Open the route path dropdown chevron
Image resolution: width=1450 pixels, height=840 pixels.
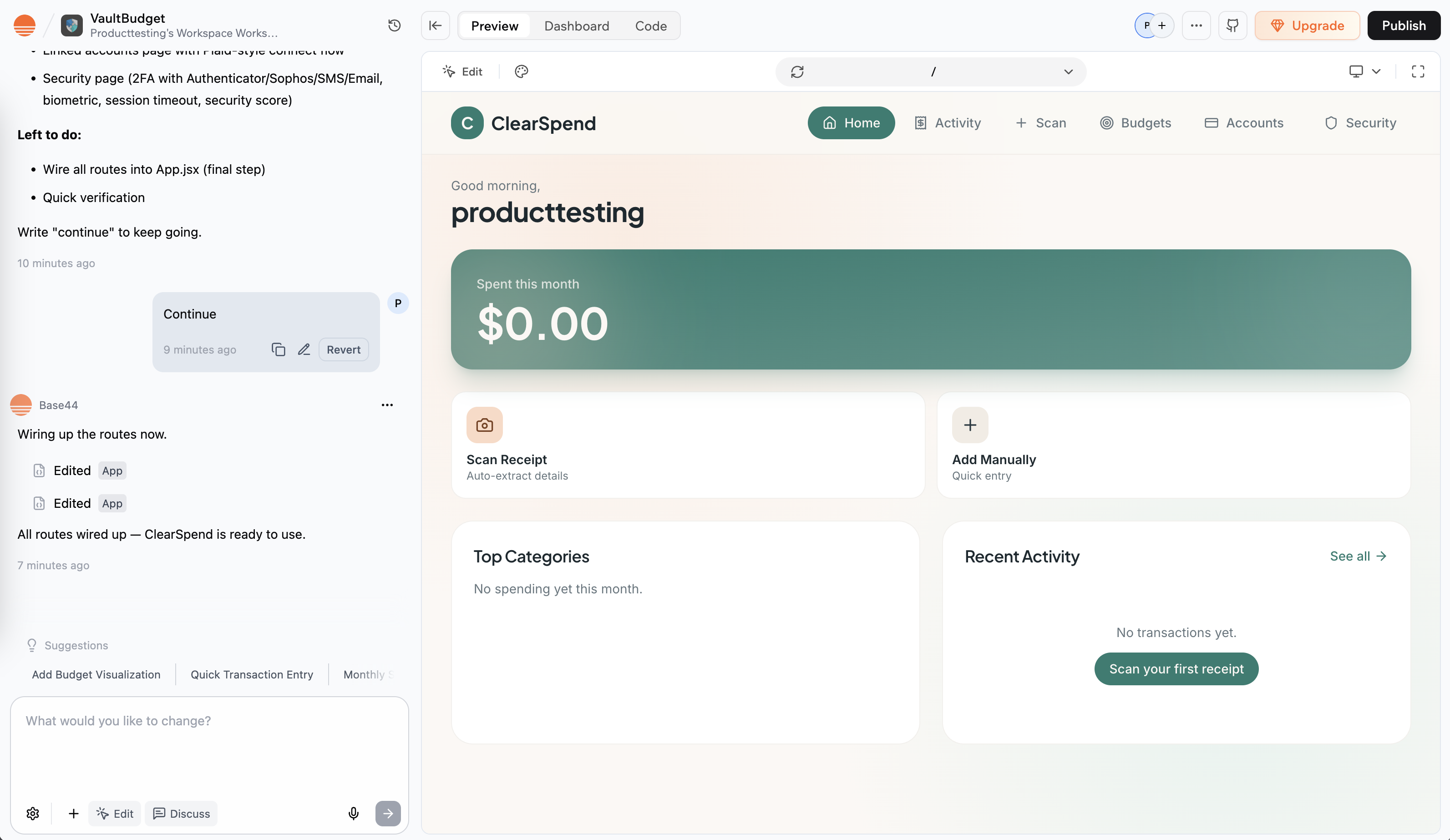1069,71
